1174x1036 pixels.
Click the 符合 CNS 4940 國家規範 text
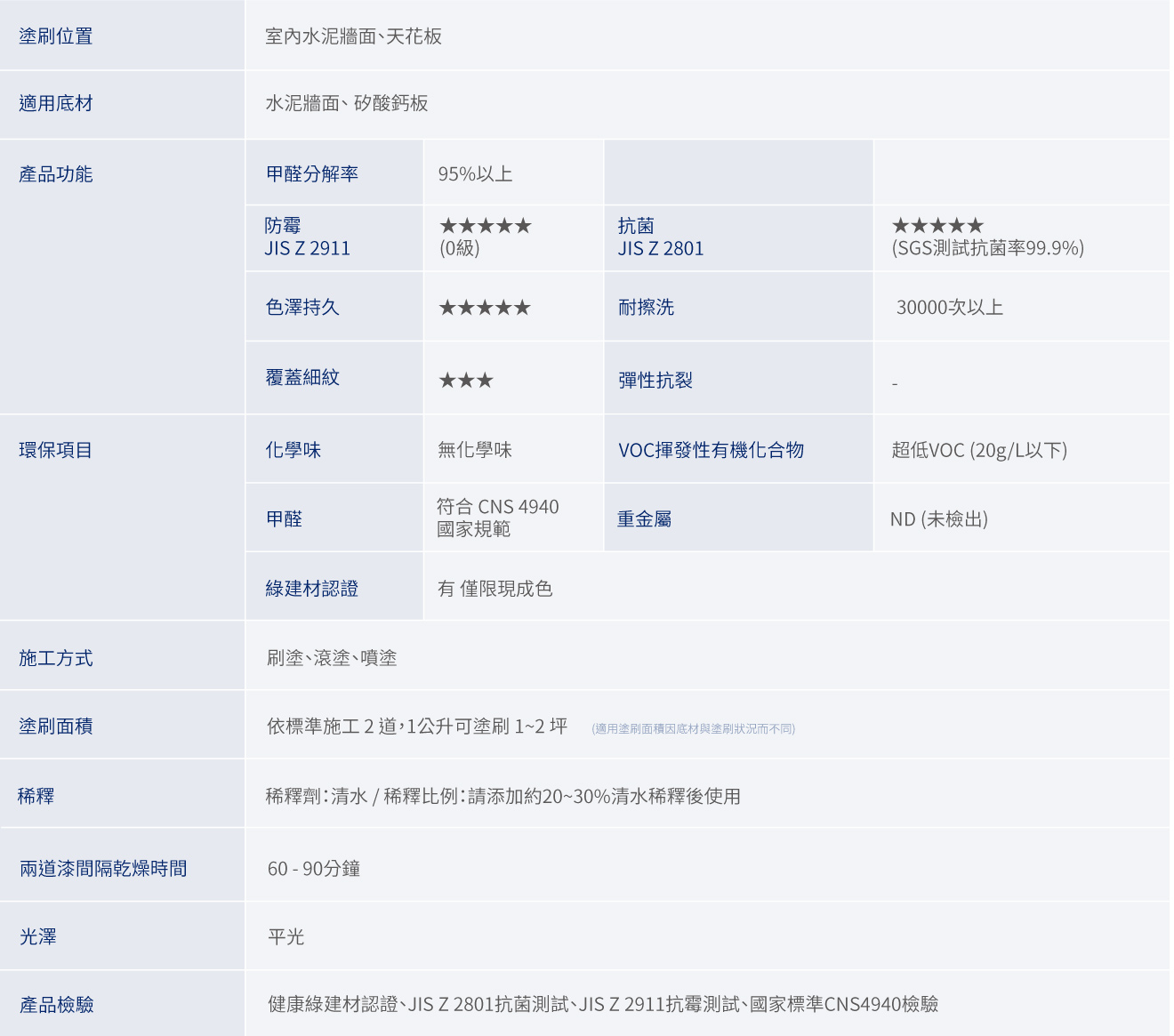[497, 518]
